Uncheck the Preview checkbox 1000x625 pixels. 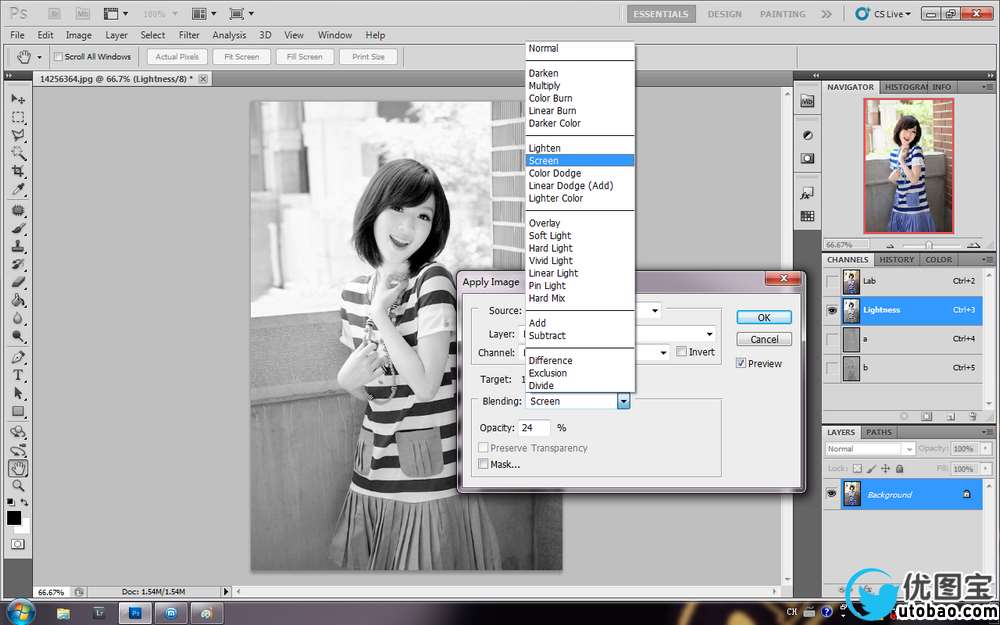click(x=740, y=364)
